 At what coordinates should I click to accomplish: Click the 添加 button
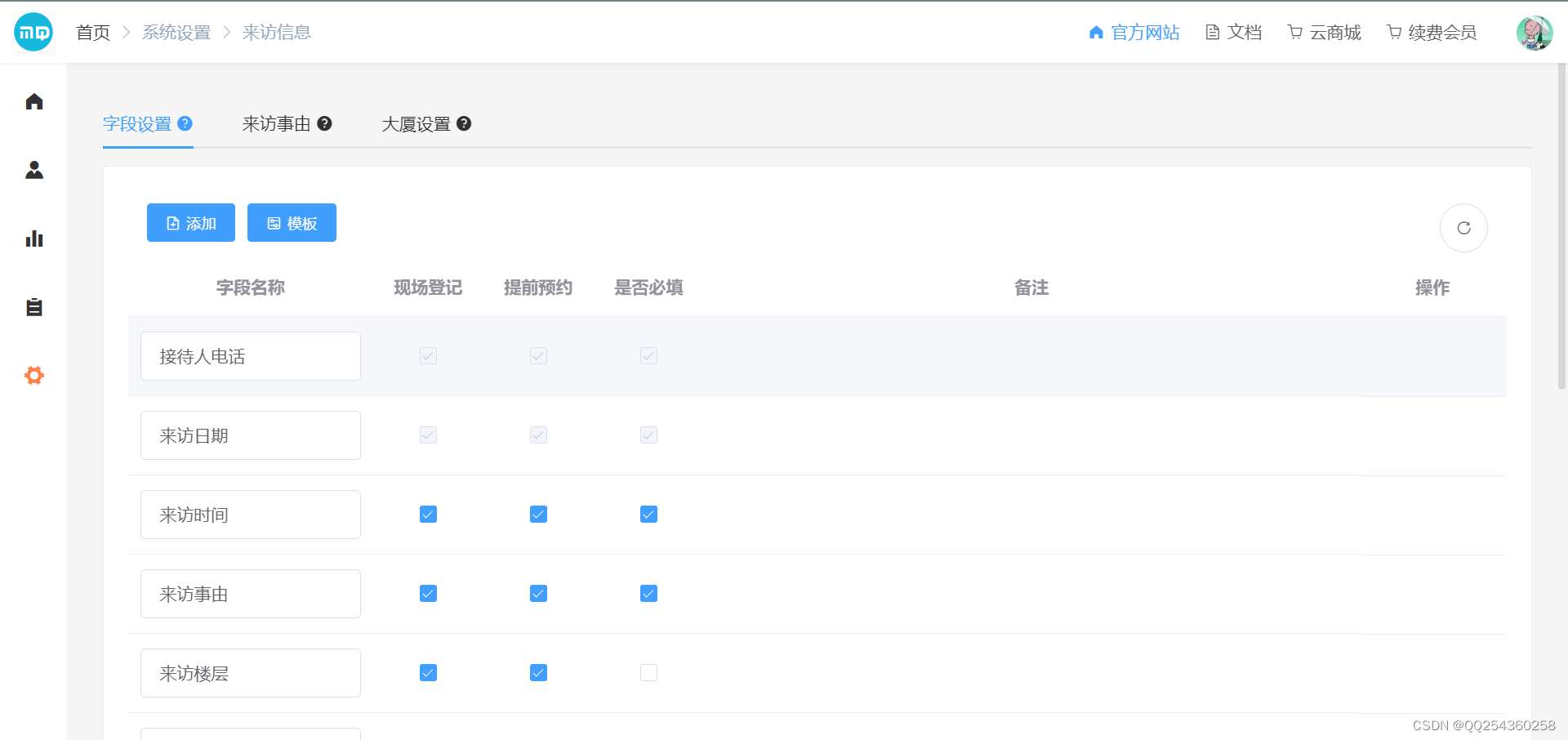pyautogui.click(x=191, y=223)
